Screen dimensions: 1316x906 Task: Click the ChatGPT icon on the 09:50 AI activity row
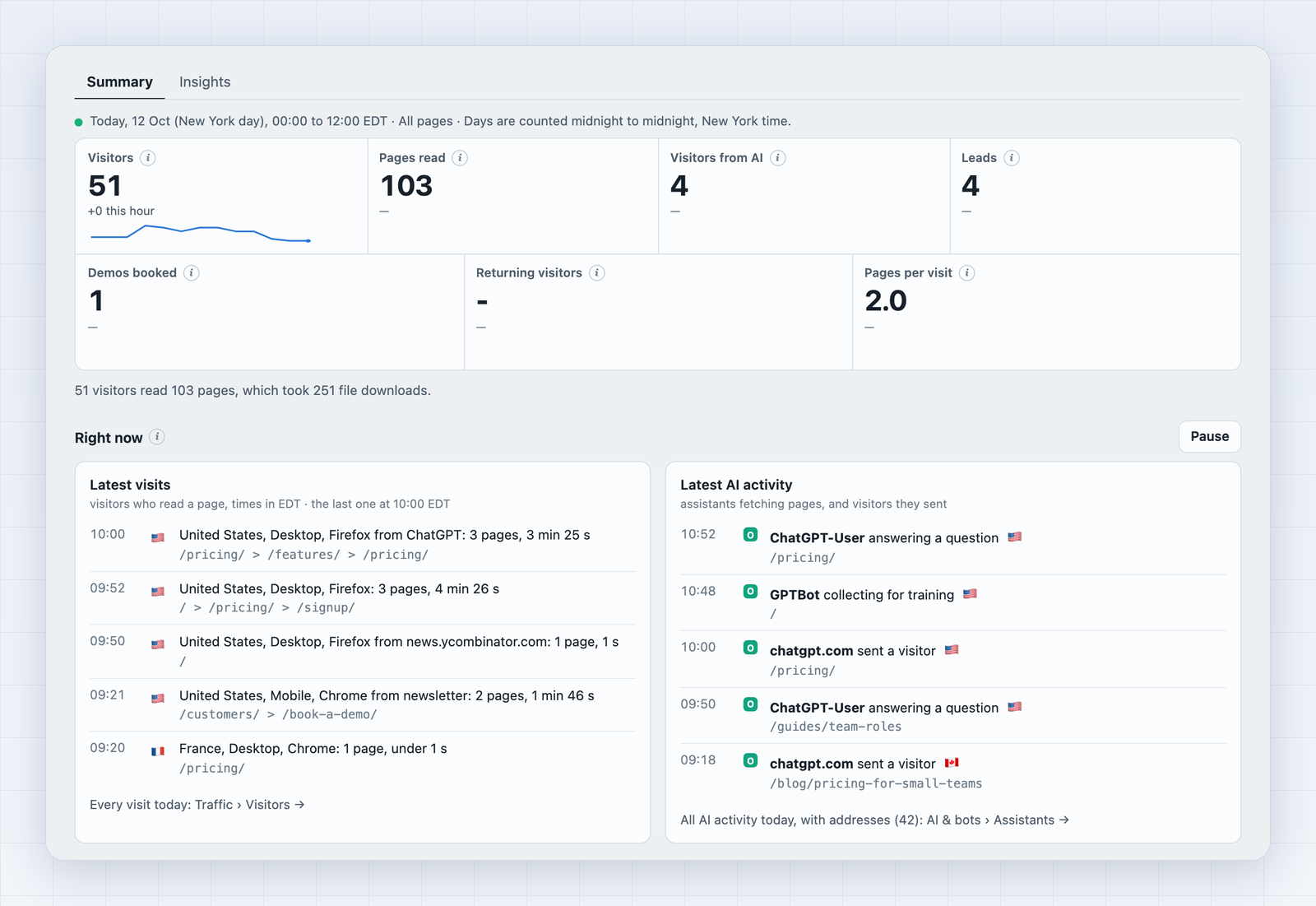pos(750,704)
